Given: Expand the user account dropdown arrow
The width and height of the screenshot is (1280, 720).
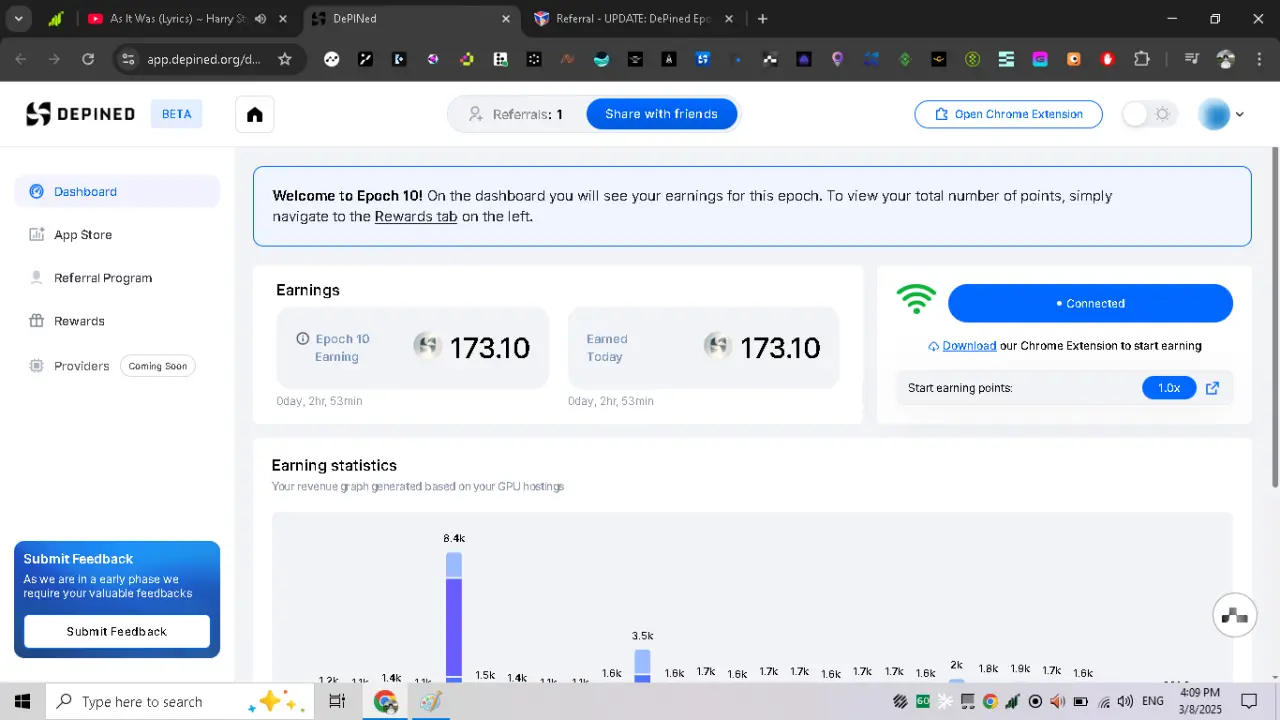Looking at the screenshot, I should tap(1240, 114).
